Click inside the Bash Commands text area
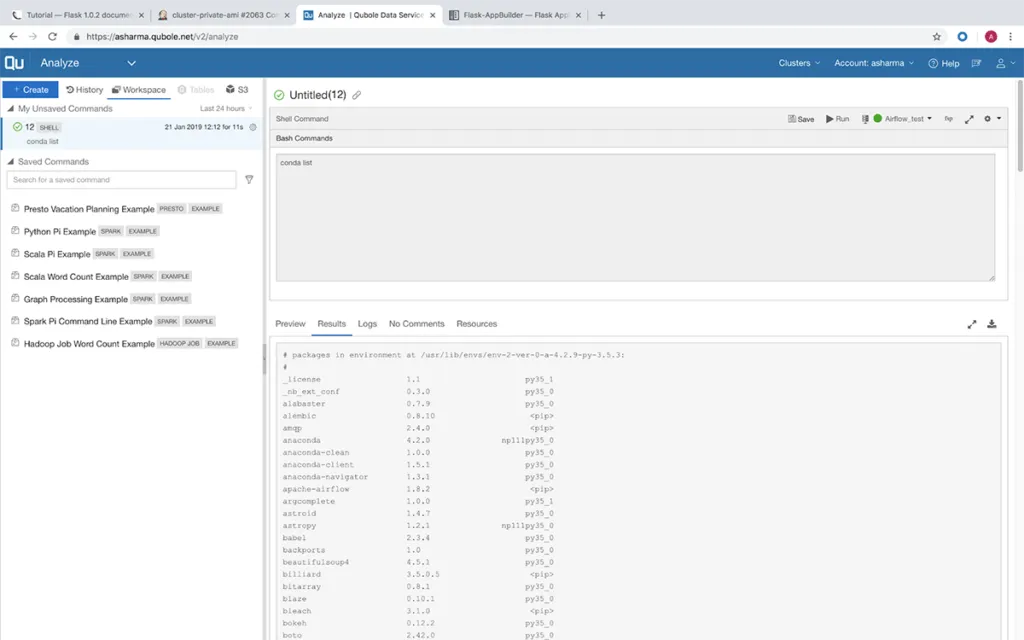The width and height of the screenshot is (1024, 640). click(x=635, y=217)
